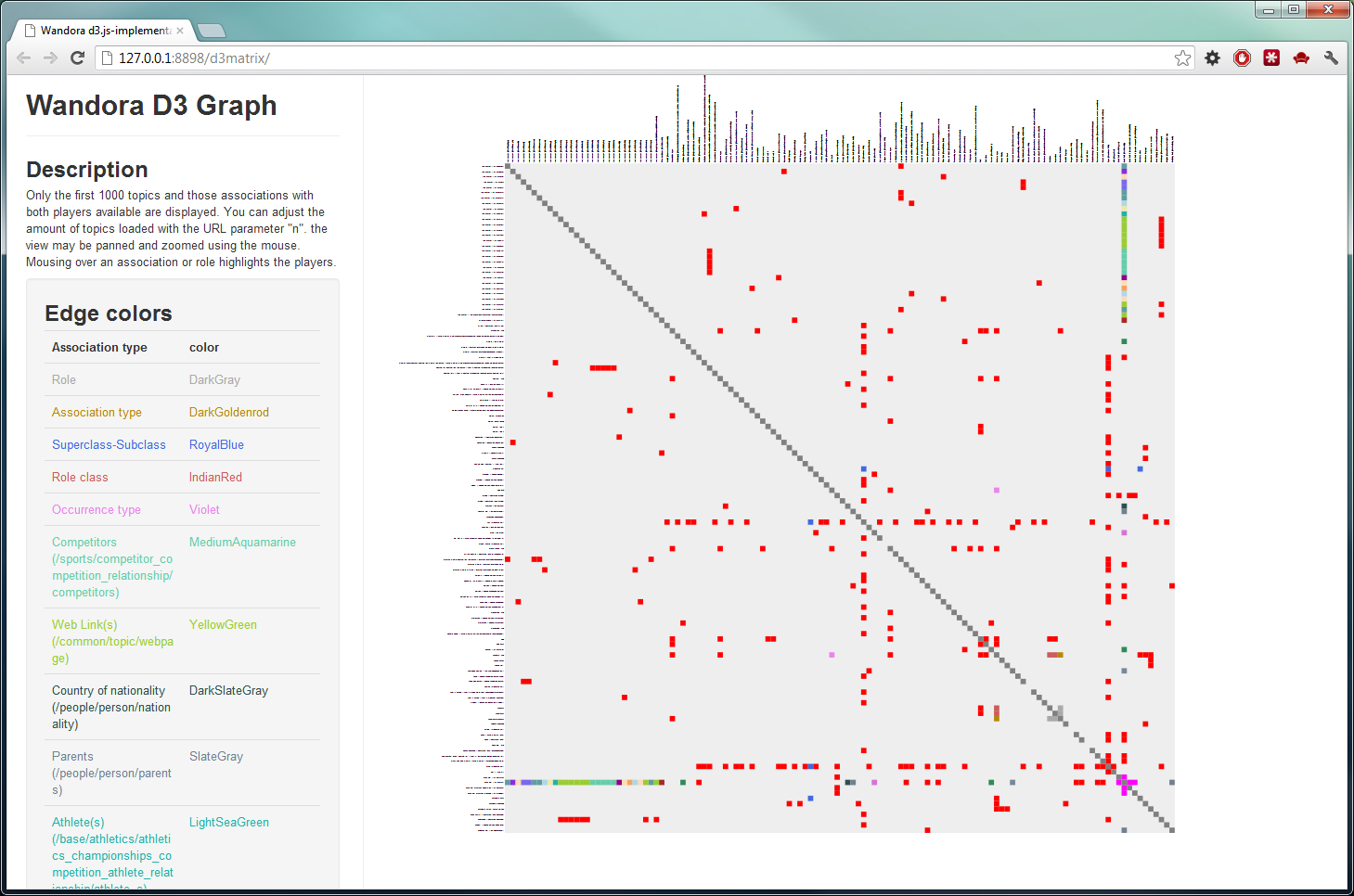This screenshot has height=896, width=1354.
Task: Click the red couch extension icon
Action: point(1301,58)
